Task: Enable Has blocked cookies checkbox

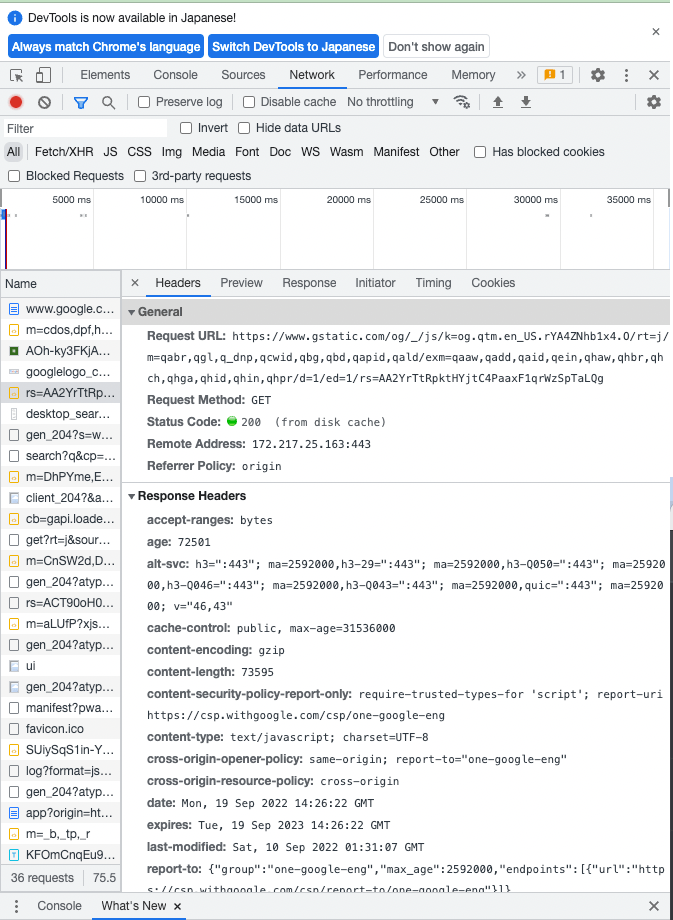Action: (x=480, y=152)
